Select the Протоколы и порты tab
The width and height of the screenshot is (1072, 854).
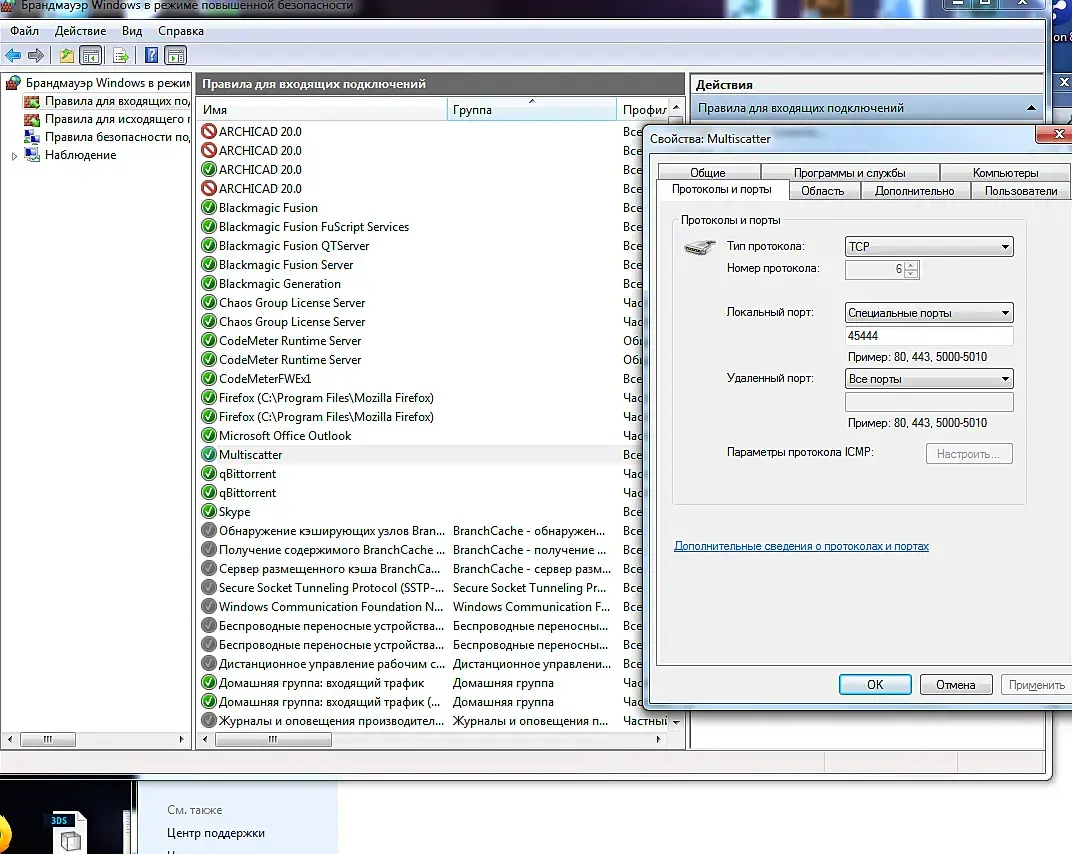(722, 189)
